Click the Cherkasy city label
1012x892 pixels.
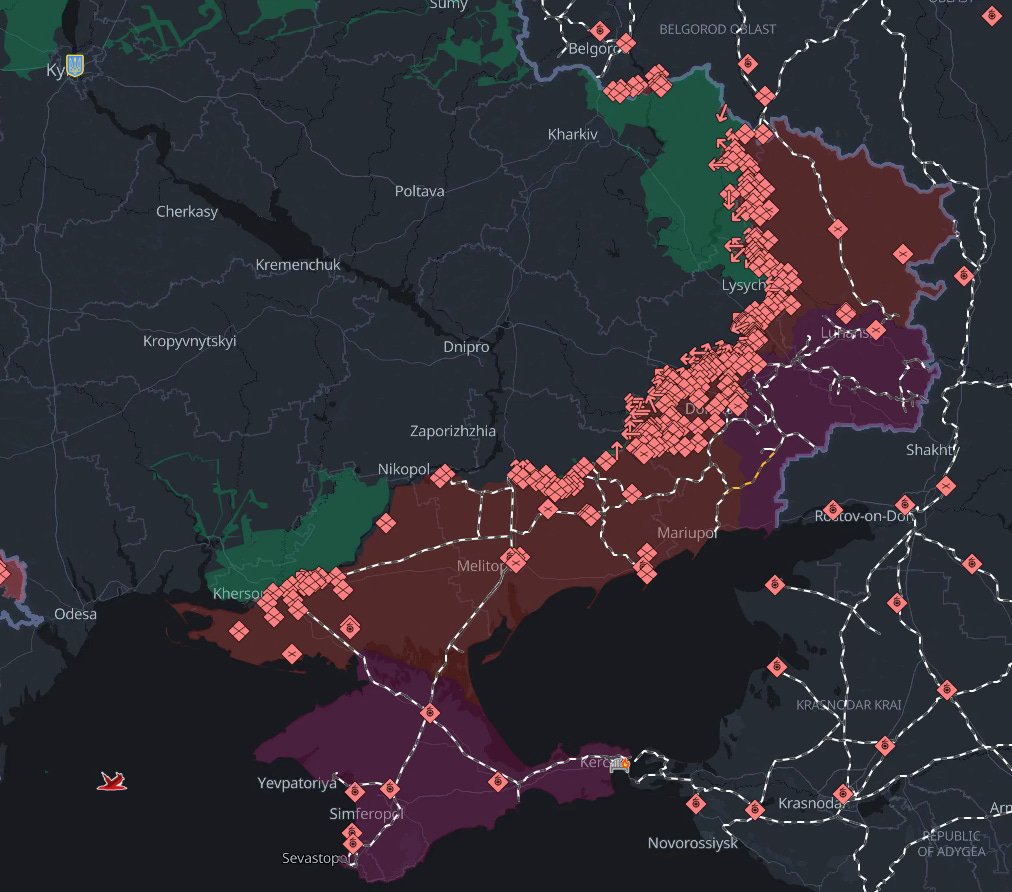coord(187,212)
